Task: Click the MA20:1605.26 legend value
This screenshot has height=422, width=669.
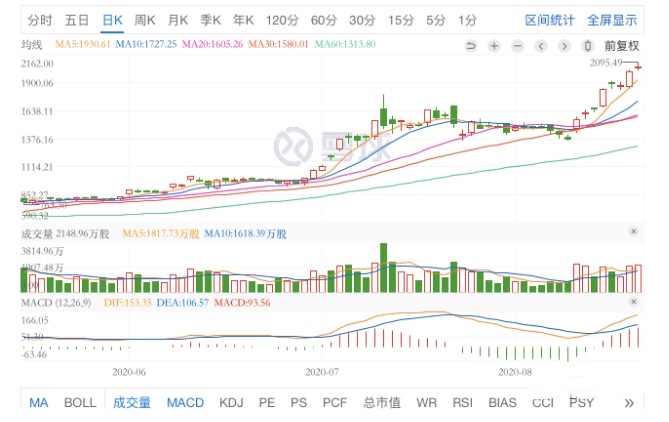Action: point(212,44)
